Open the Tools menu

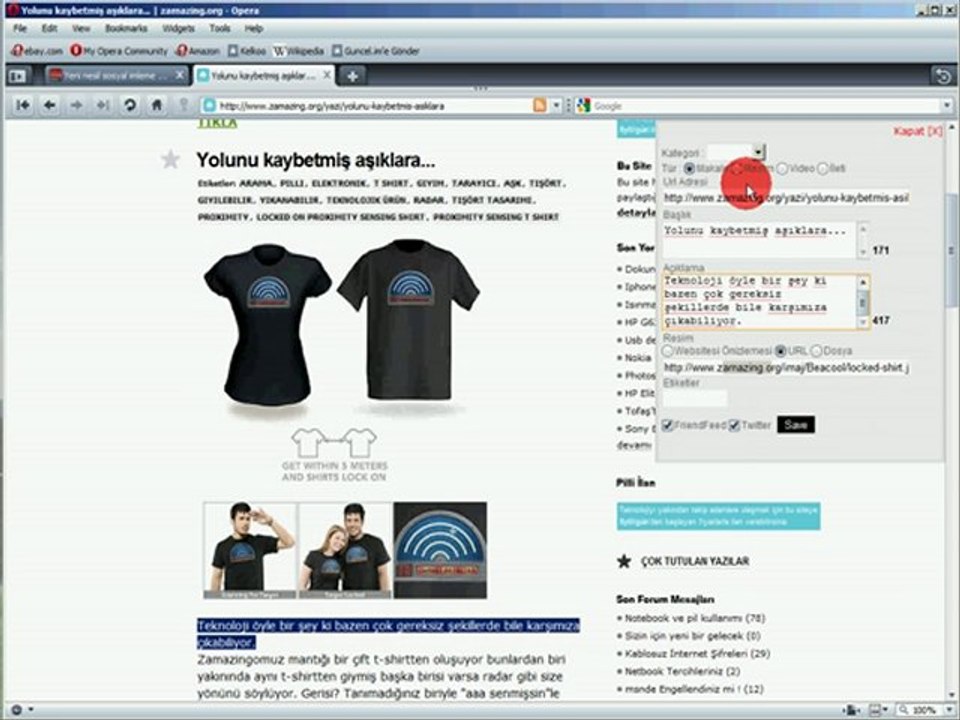pyautogui.click(x=220, y=28)
